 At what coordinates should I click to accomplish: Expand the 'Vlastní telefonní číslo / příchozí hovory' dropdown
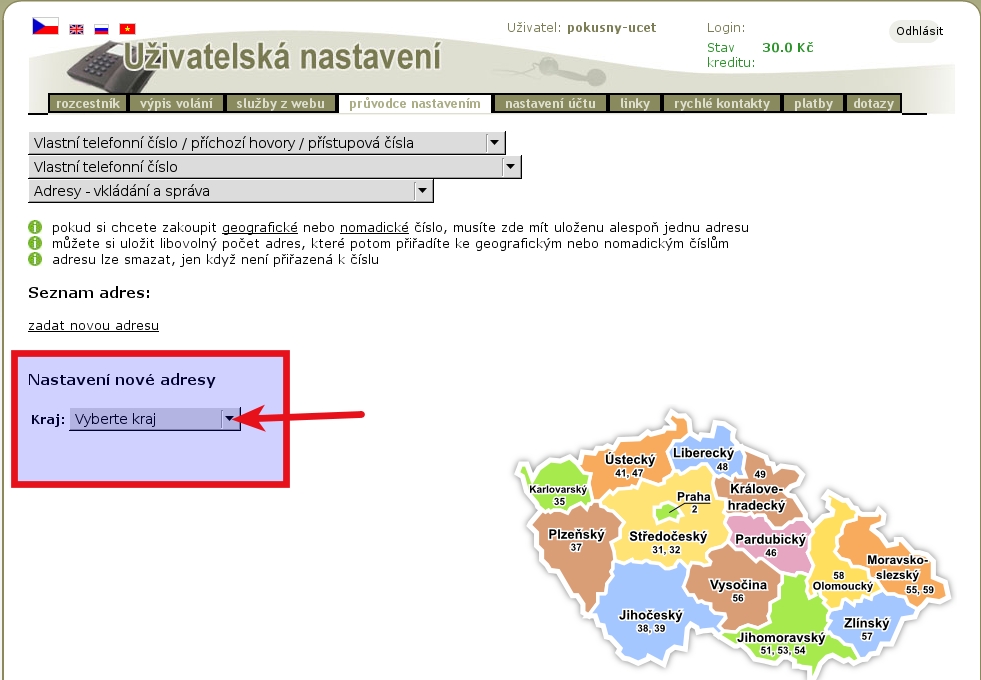point(267,143)
